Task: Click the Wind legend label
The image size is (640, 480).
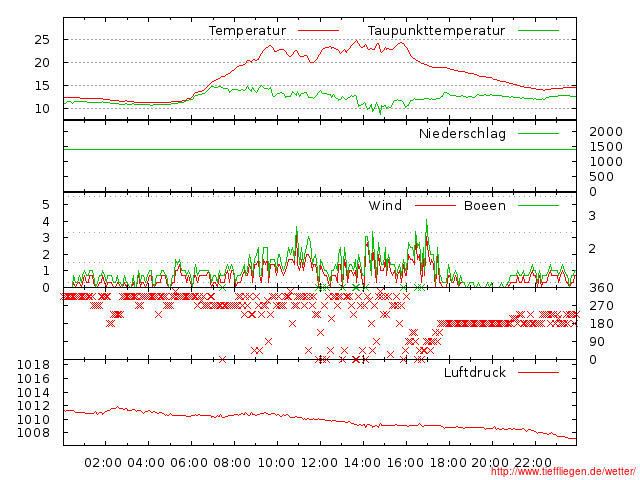Action: pyautogui.click(x=385, y=205)
